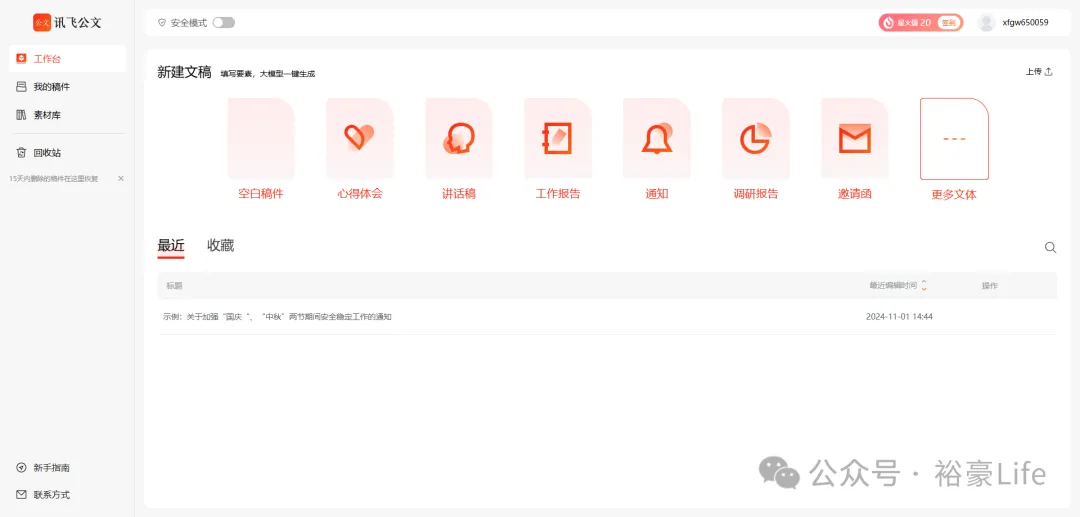1080x517 pixels.
Task: Click the 心得体会 label
Action: click(360, 194)
